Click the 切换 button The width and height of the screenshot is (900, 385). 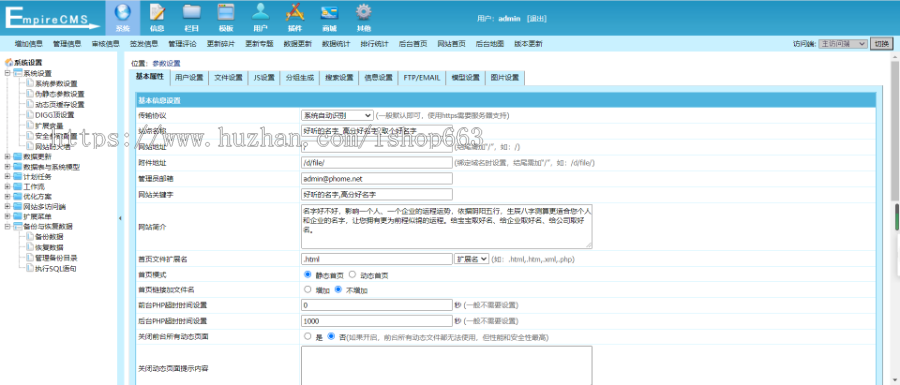pyautogui.click(x=882, y=44)
